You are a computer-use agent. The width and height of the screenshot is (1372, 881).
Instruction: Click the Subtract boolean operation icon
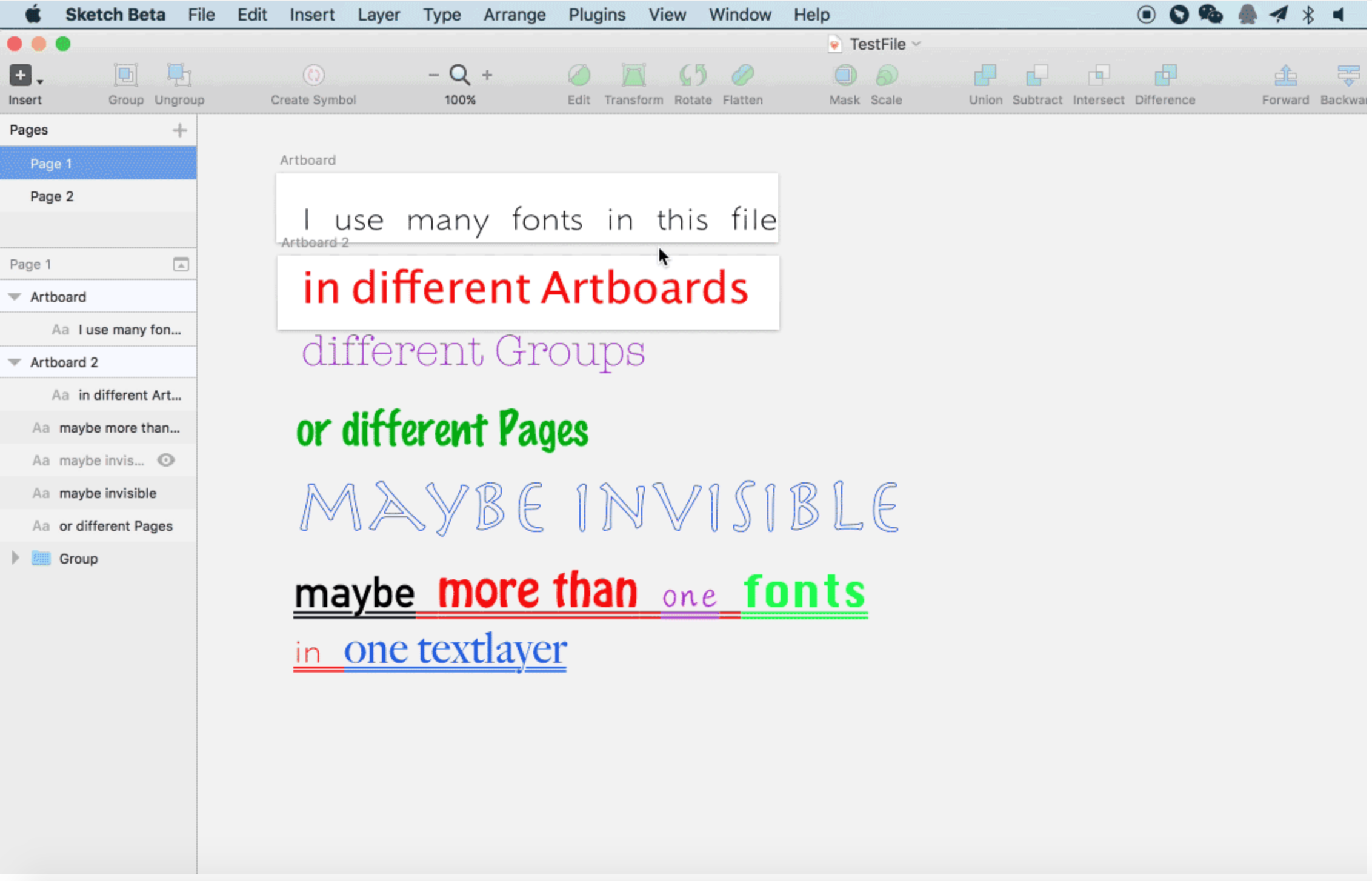1037,76
